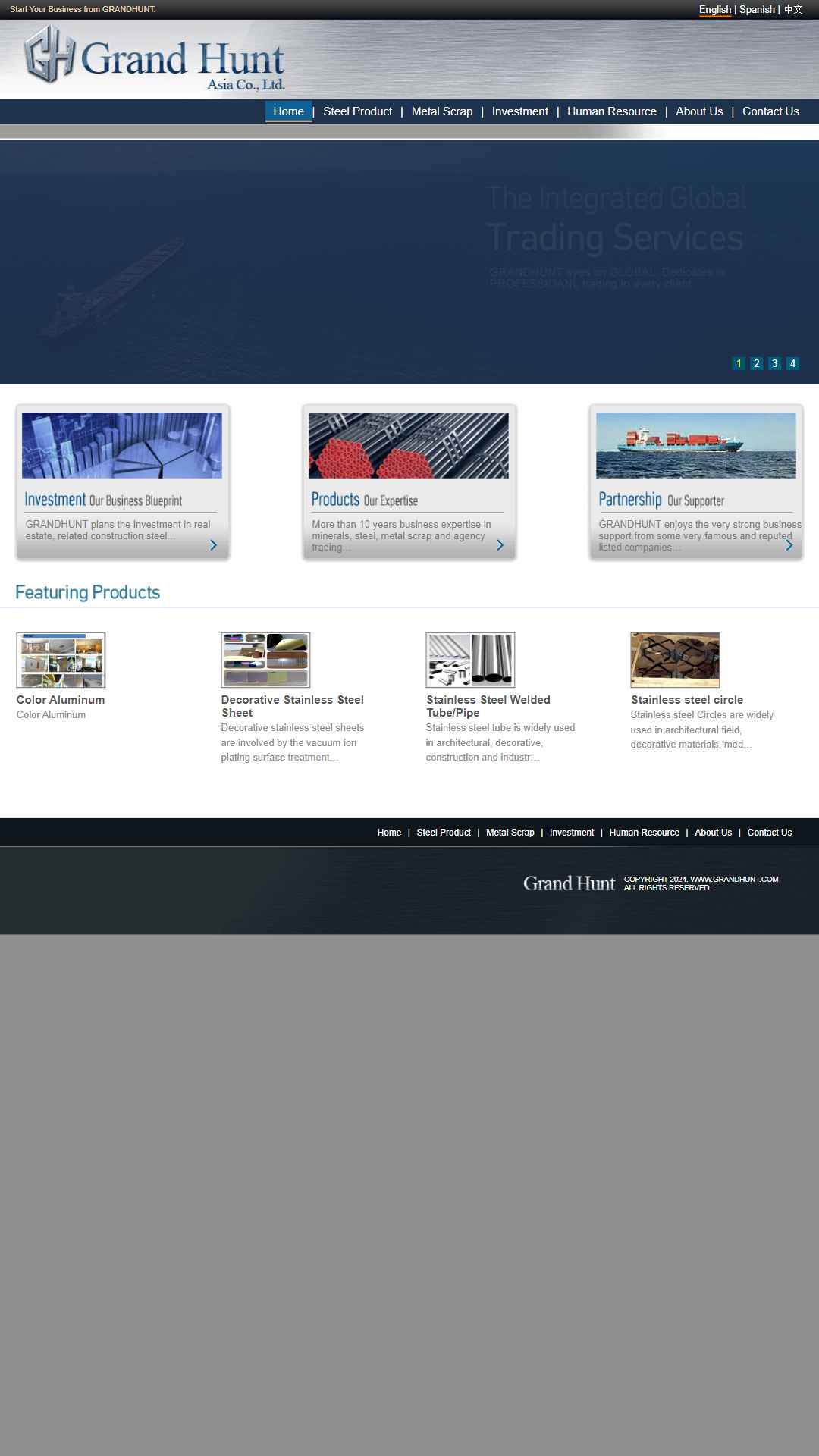The height and width of the screenshot is (1456, 819).
Task: Click footer Steel Product link
Action: [444, 833]
